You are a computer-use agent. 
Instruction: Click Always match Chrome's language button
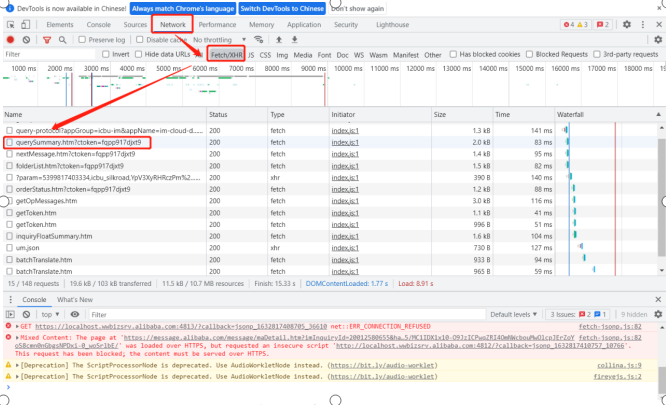pyautogui.click(x=181, y=8)
